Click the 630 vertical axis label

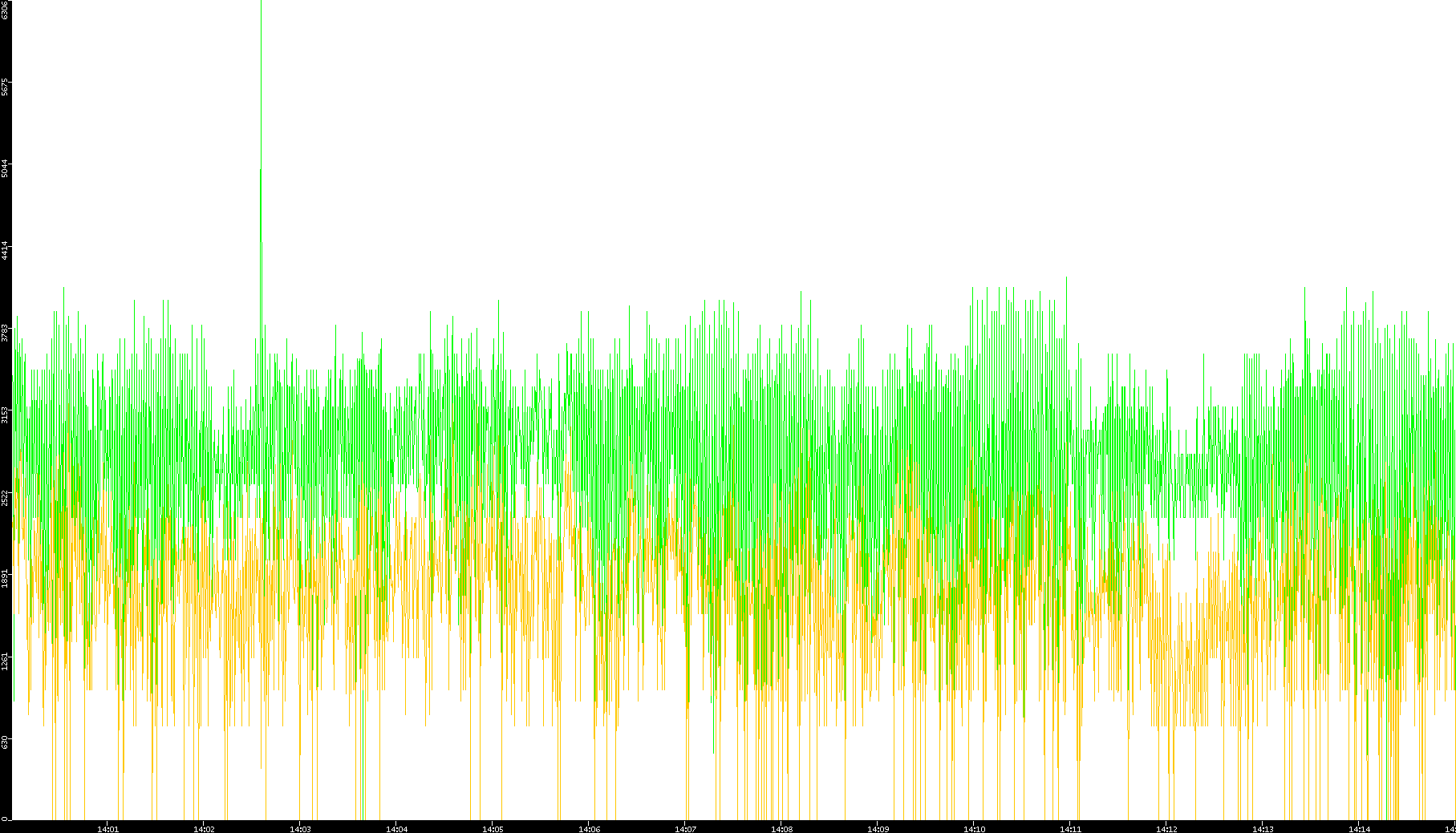[5, 742]
